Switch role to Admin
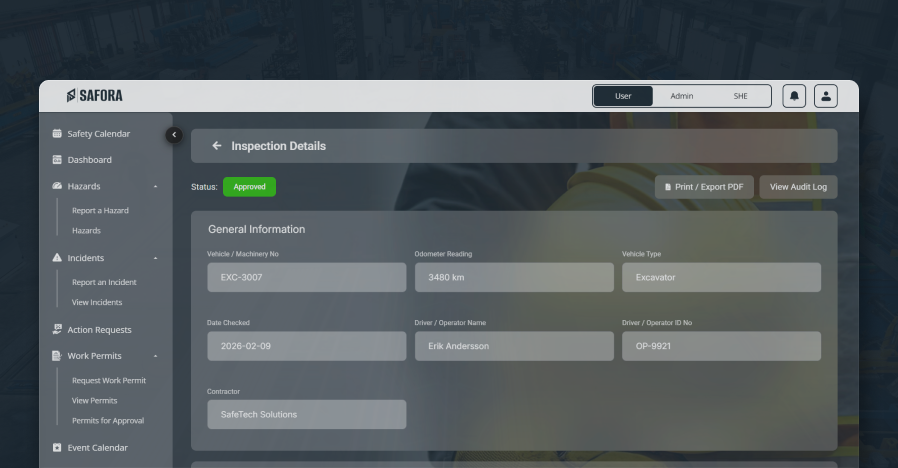Image resolution: width=898 pixels, height=468 pixels. coord(682,96)
